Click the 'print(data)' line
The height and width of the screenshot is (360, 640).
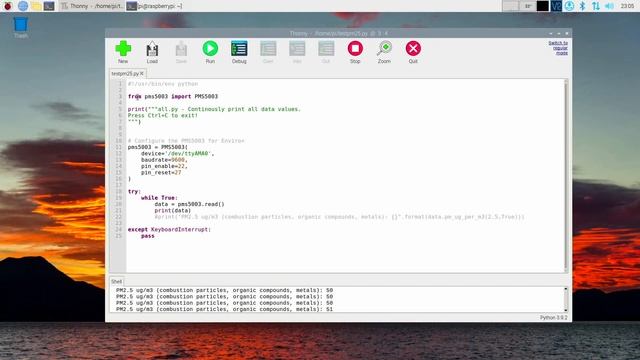click(x=173, y=210)
